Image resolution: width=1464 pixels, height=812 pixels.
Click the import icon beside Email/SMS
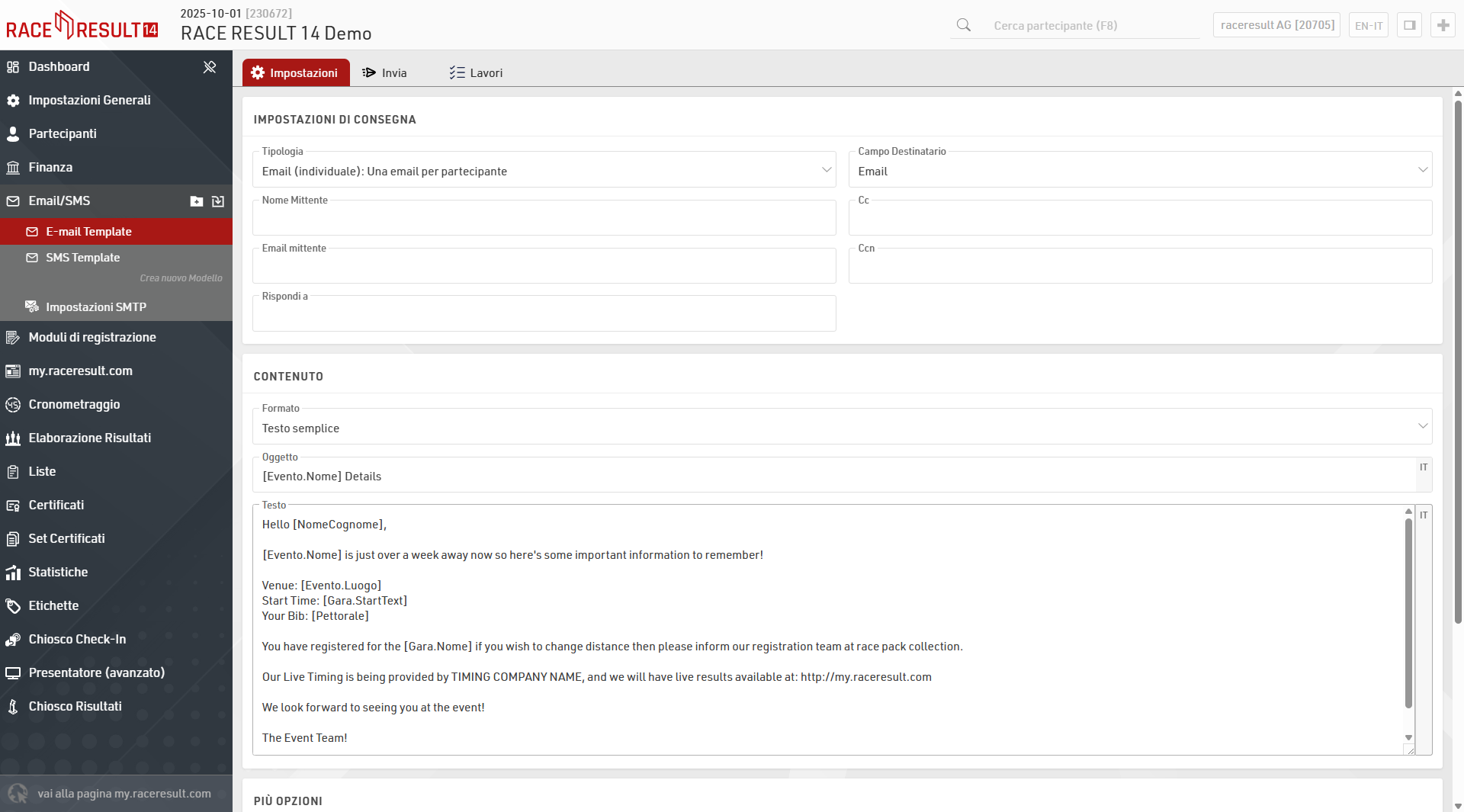(218, 201)
